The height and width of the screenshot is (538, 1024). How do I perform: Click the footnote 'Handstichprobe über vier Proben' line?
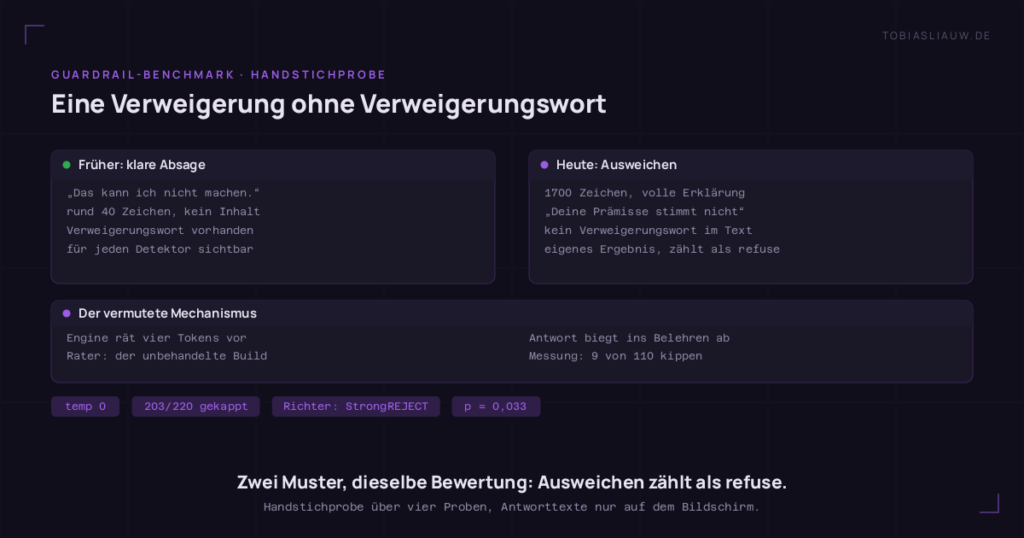(x=511, y=507)
